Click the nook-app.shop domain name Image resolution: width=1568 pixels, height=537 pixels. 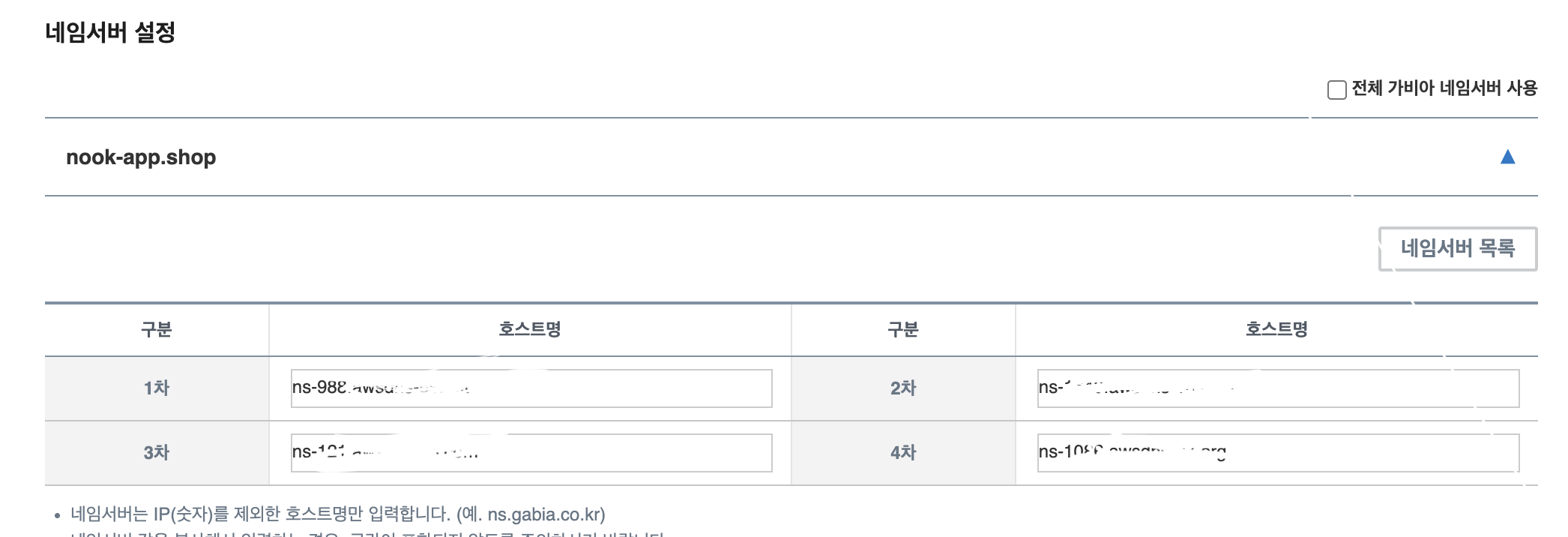141,157
